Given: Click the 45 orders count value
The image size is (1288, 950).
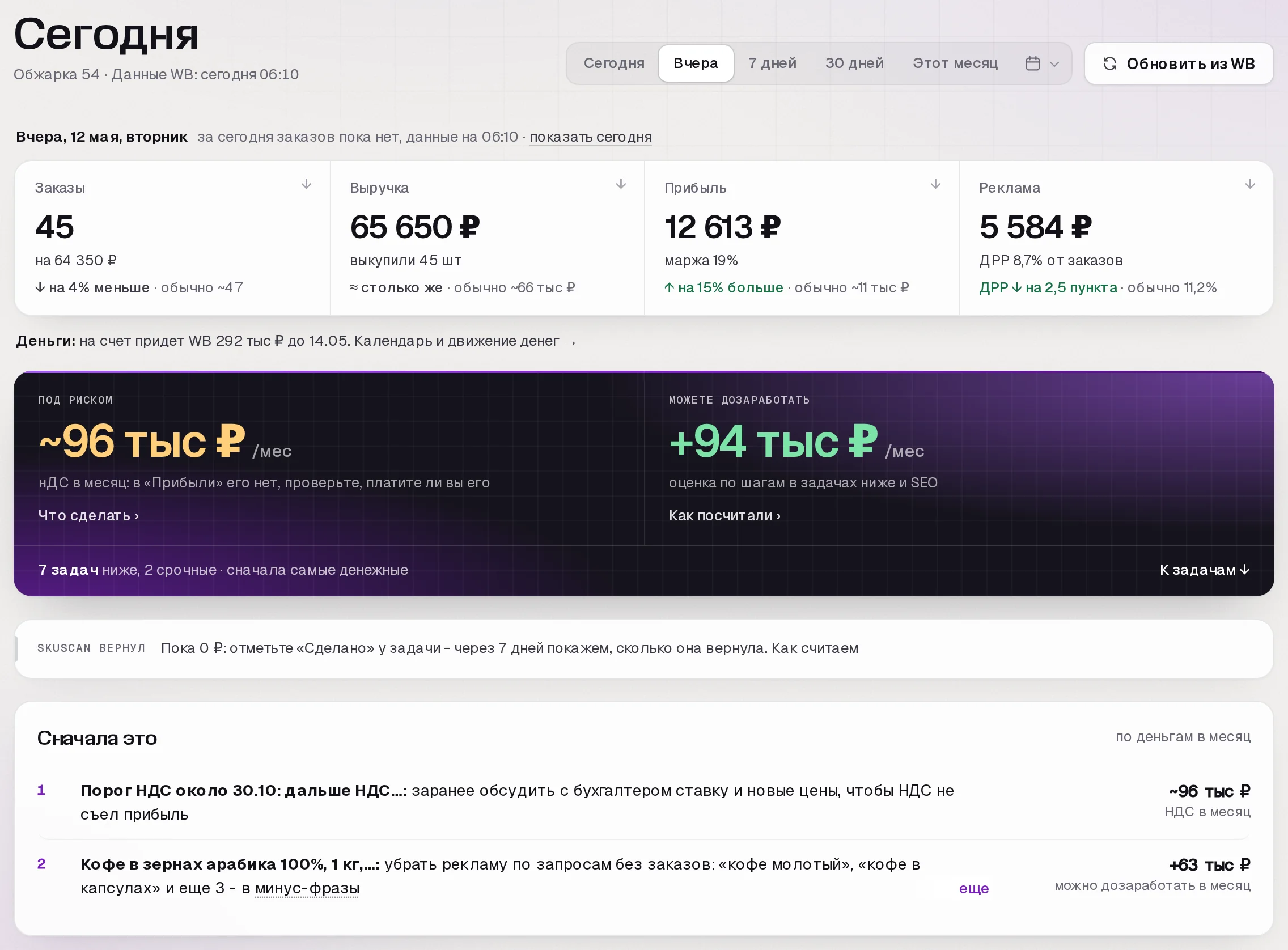Looking at the screenshot, I should pos(54,227).
